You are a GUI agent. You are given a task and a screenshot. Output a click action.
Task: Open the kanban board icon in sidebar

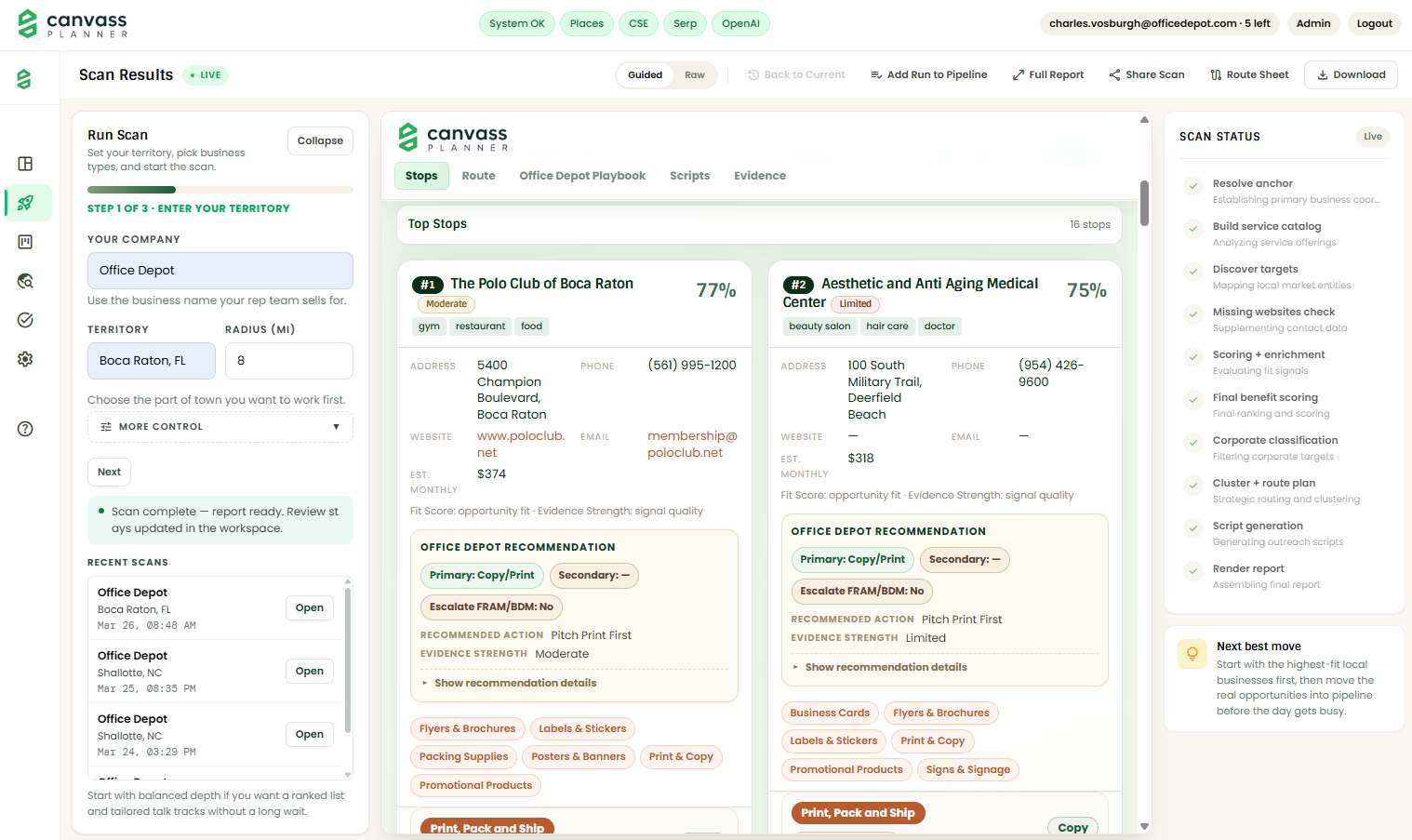click(x=25, y=242)
